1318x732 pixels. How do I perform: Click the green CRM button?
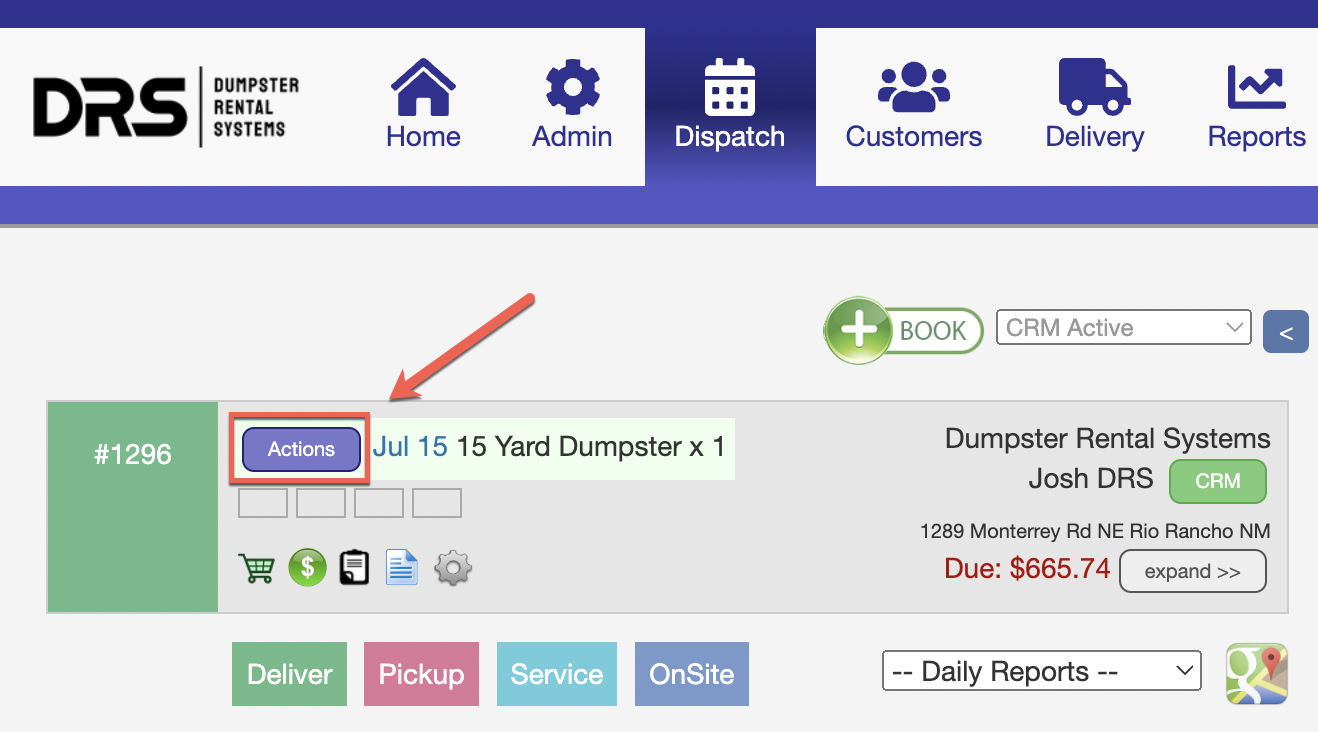click(1217, 481)
